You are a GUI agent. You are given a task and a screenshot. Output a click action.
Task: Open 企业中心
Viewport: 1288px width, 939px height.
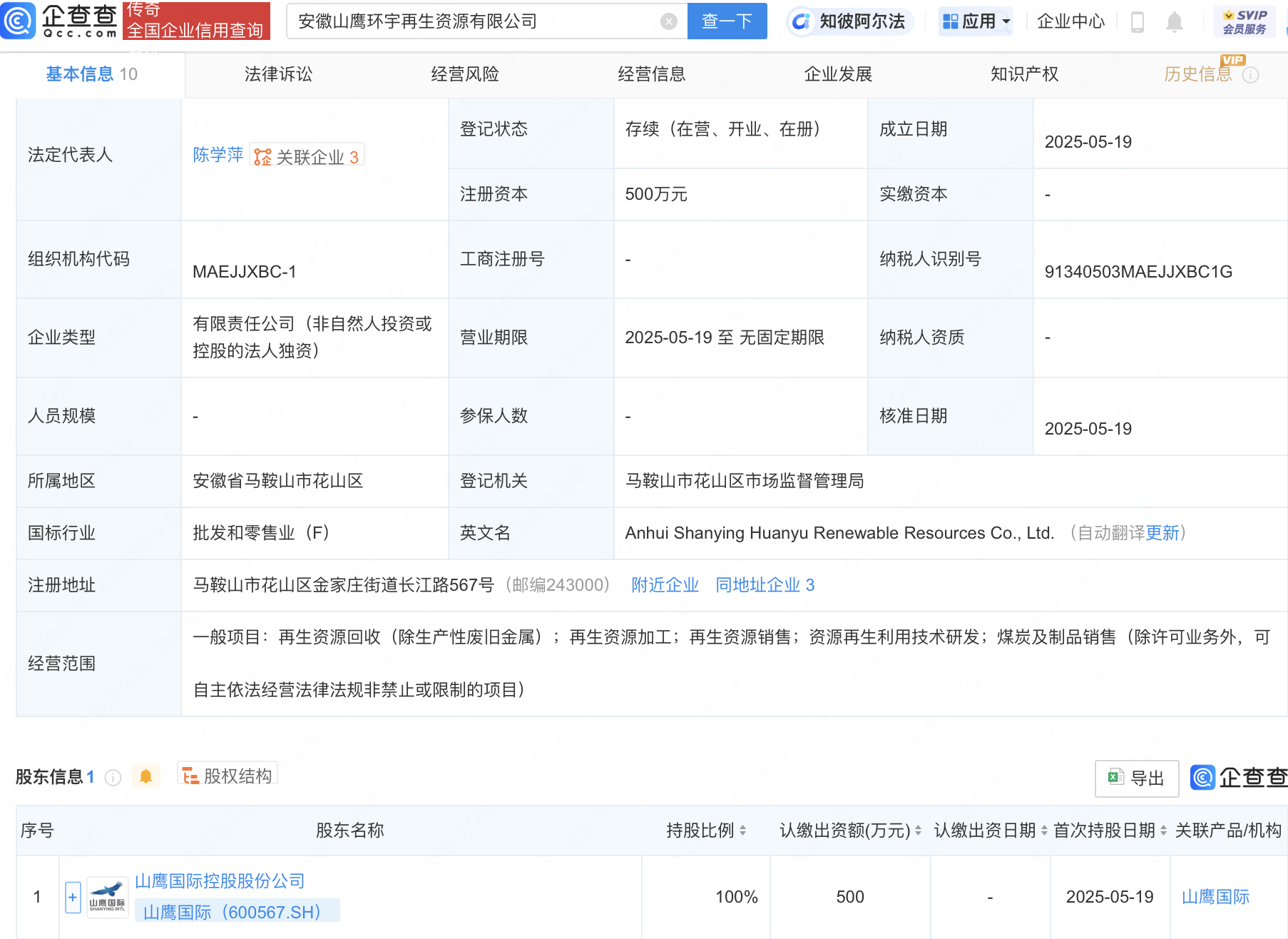click(x=1070, y=21)
